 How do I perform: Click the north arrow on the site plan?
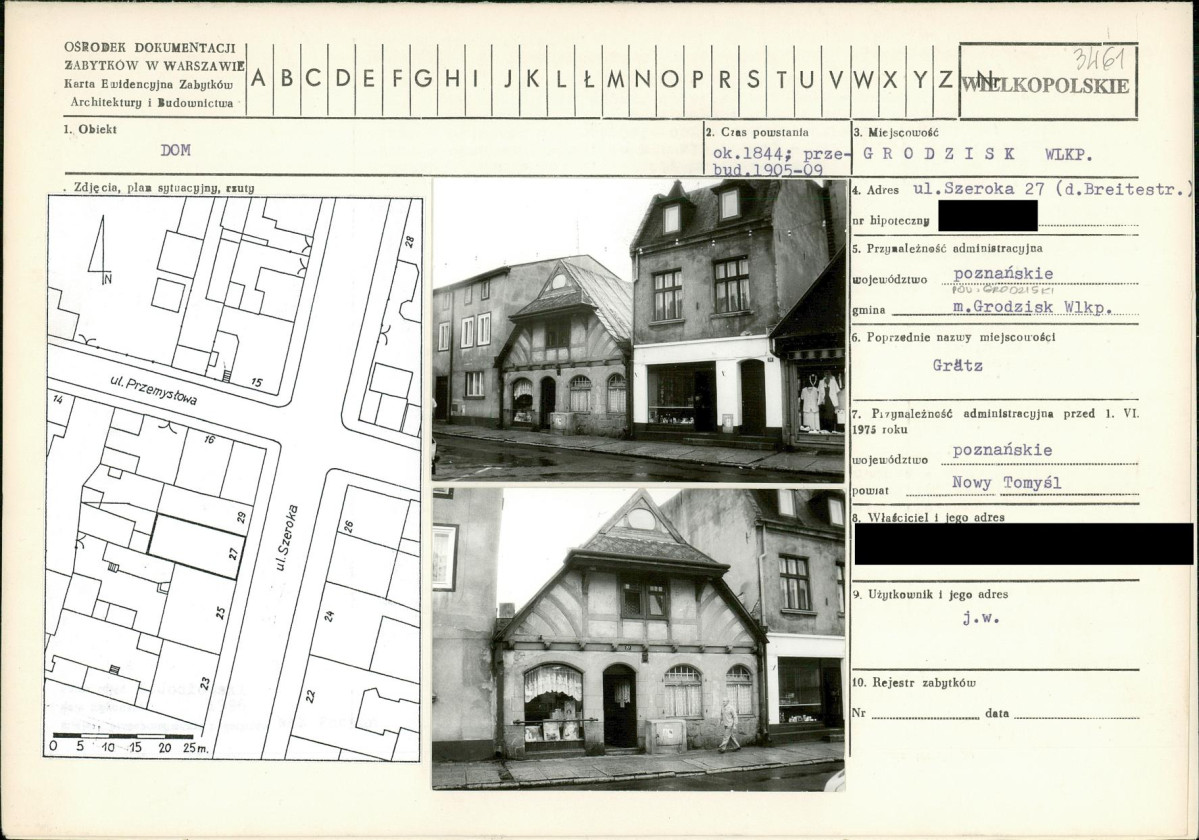point(100,248)
